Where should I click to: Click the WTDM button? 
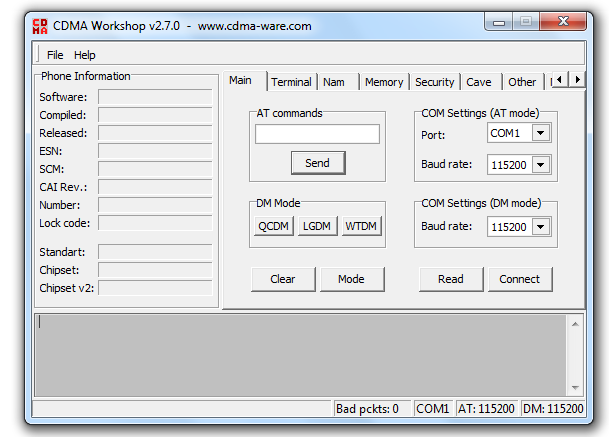coord(361,226)
